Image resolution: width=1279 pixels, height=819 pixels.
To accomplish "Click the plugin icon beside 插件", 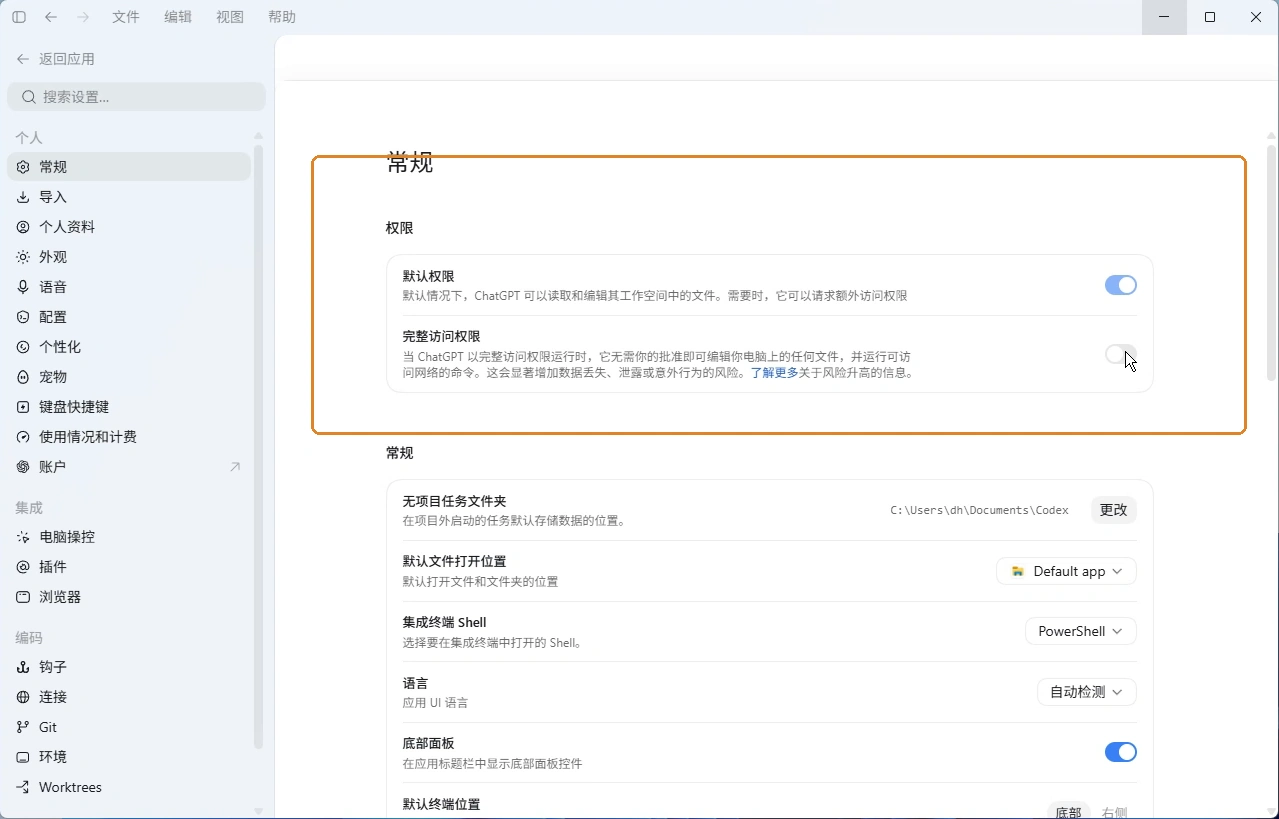I will click(x=23, y=567).
